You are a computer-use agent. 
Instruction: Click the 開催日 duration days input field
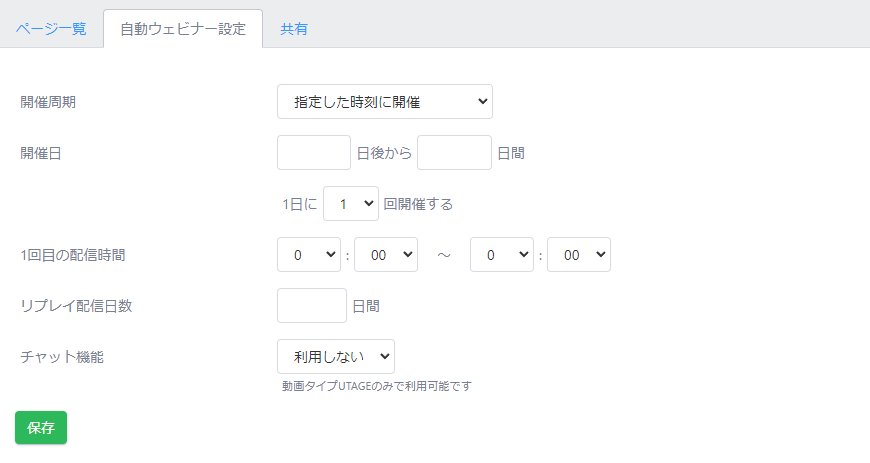[x=454, y=153]
